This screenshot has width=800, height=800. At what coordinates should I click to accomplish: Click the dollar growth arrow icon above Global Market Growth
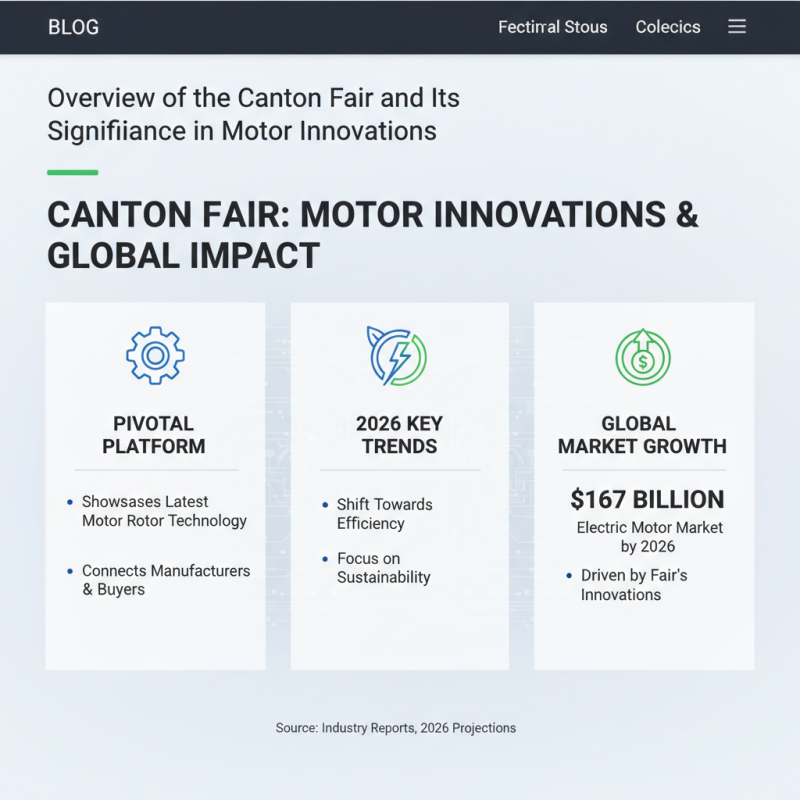pos(643,355)
